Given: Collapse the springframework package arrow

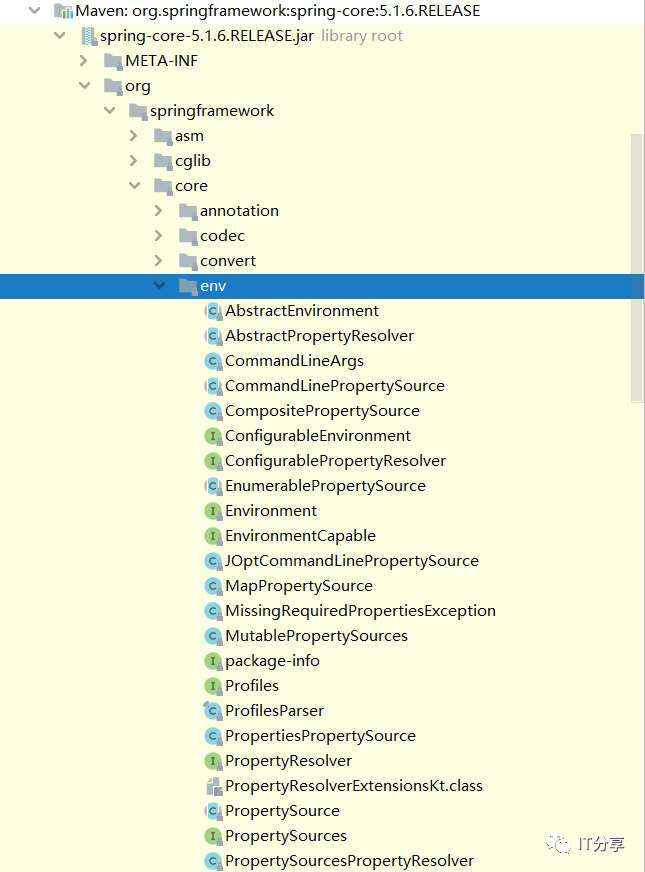Looking at the screenshot, I should point(110,111).
